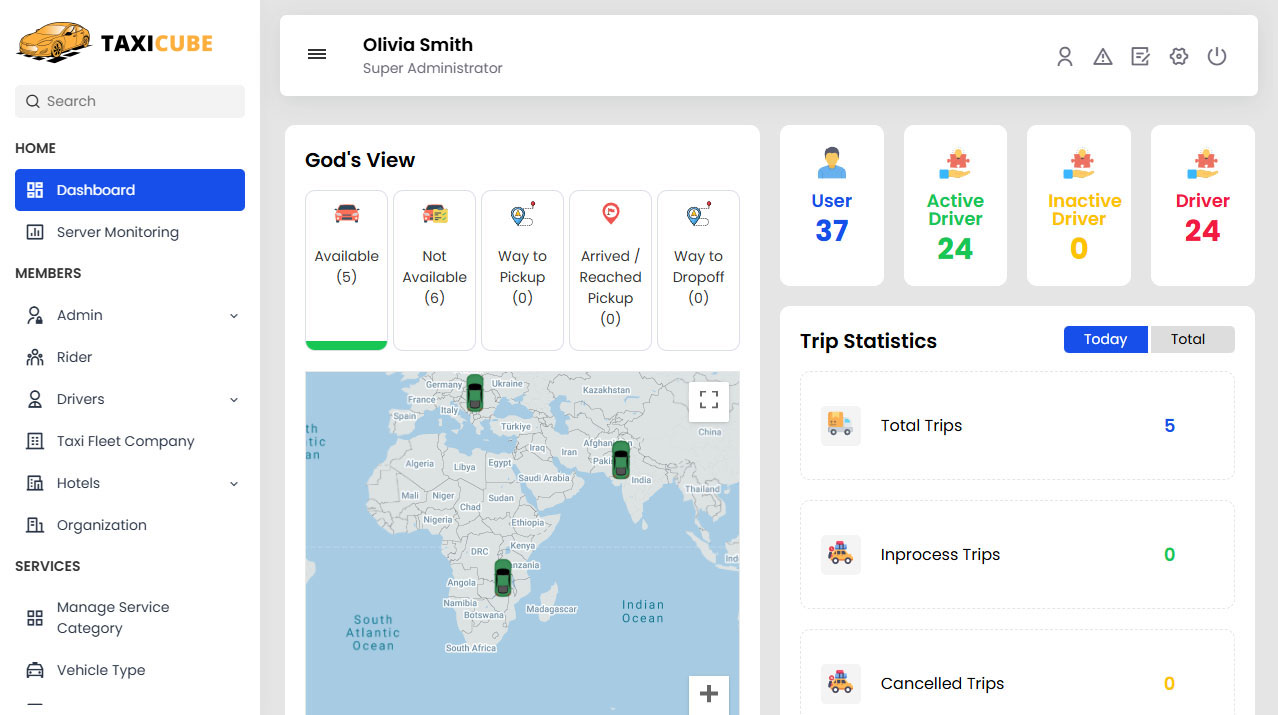Click the warning triangle alert icon
The image size is (1278, 715).
[x=1103, y=57]
